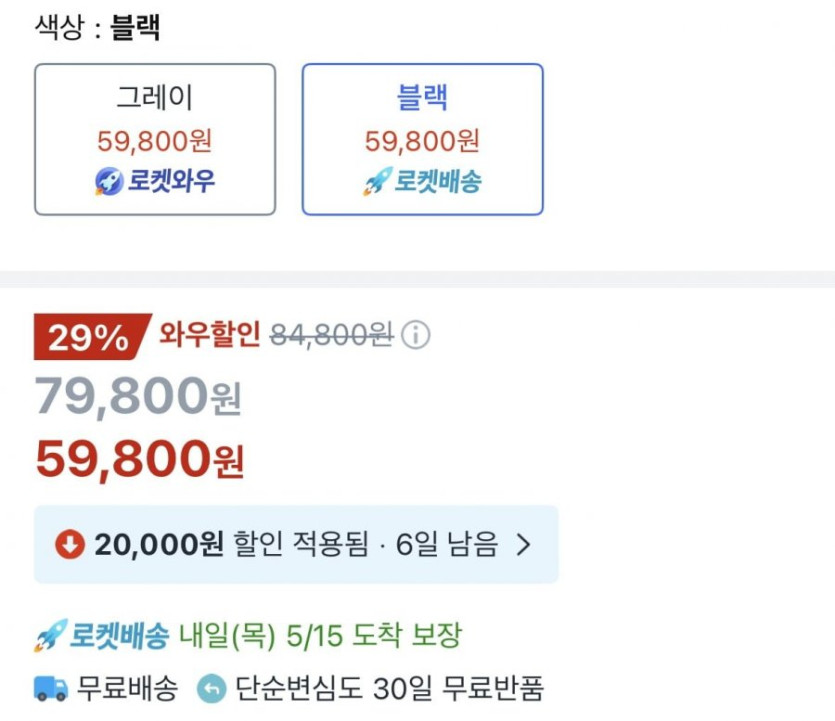Viewport: 835px width, 721px height.
Task: Click the red down-arrow discount icon
Action: (69, 544)
